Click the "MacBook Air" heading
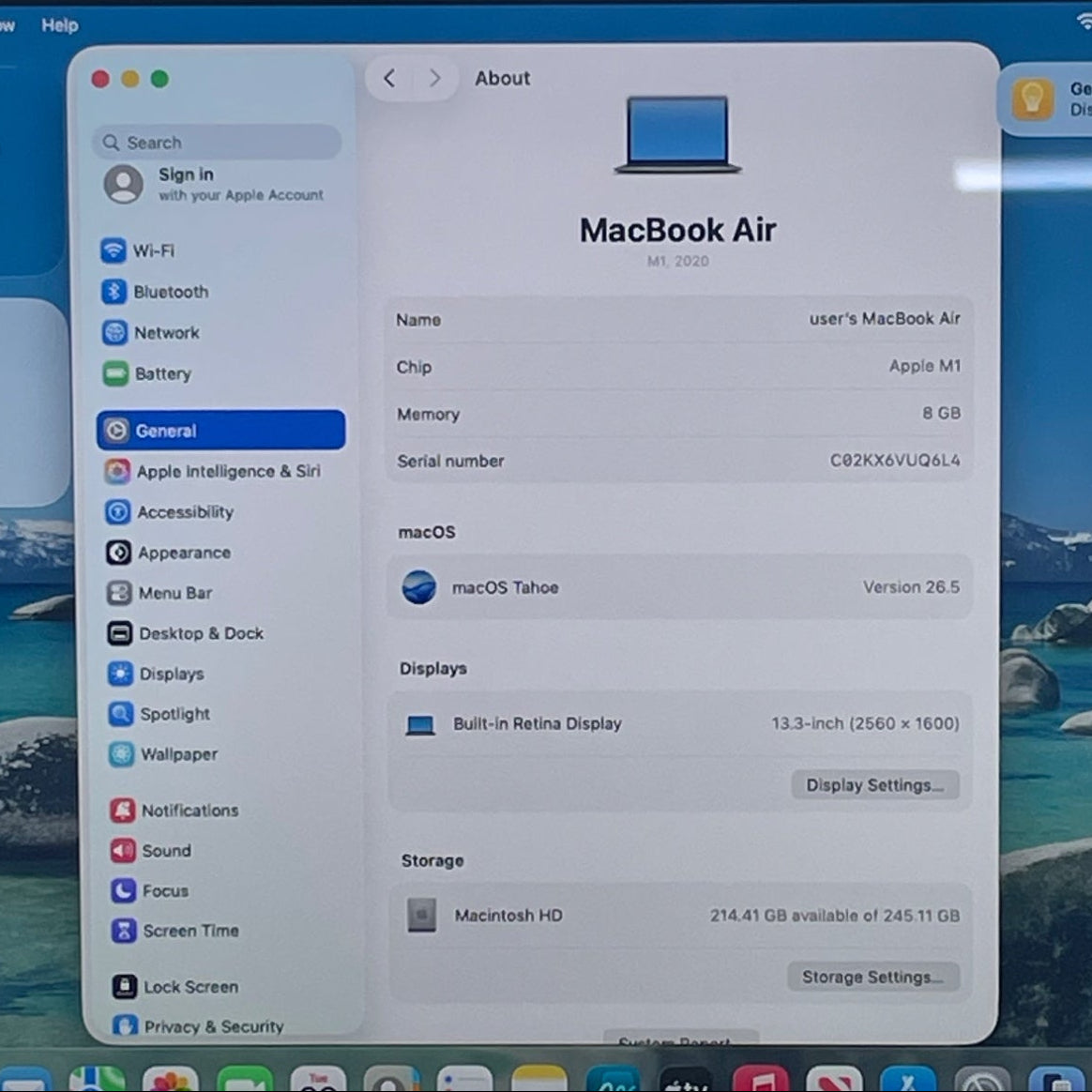Viewport: 1092px width, 1092px height. click(x=677, y=230)
